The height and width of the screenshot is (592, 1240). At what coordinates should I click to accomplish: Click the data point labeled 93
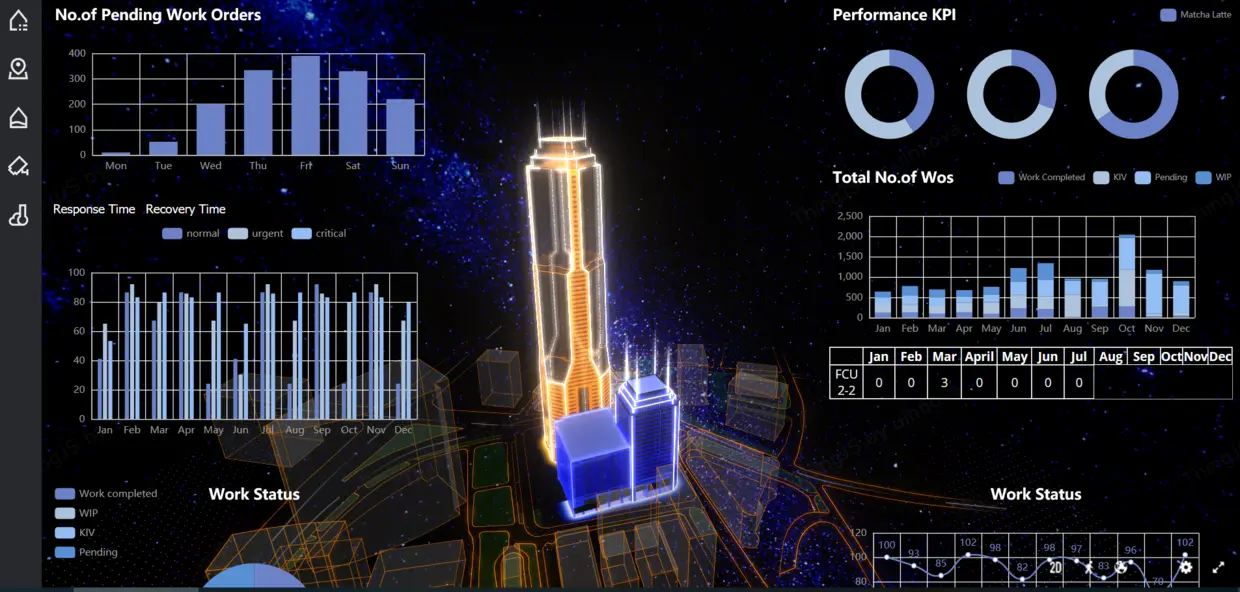(914, 566)
